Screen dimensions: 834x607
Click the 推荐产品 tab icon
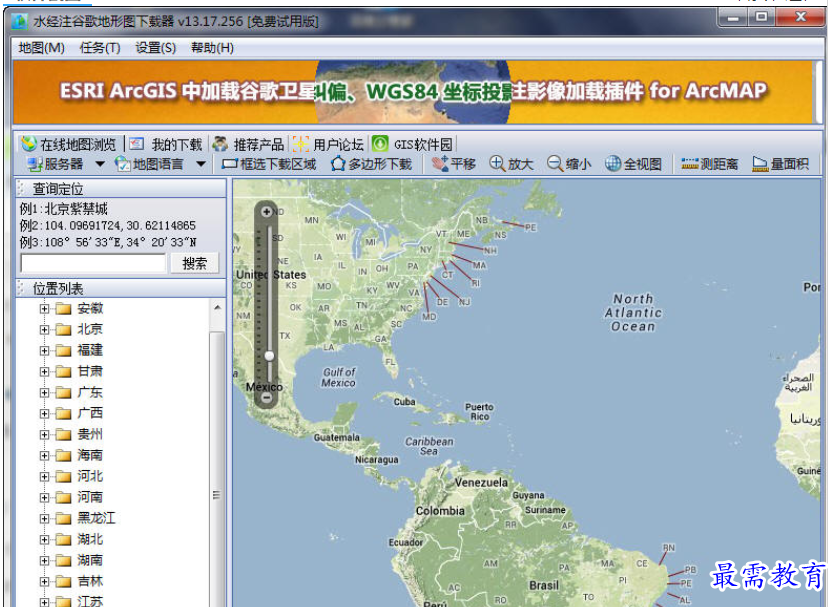click(220, 144)
